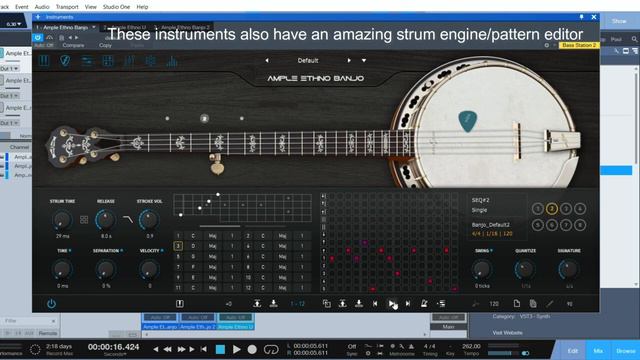Click the Visit Website link

pos(507,333)
